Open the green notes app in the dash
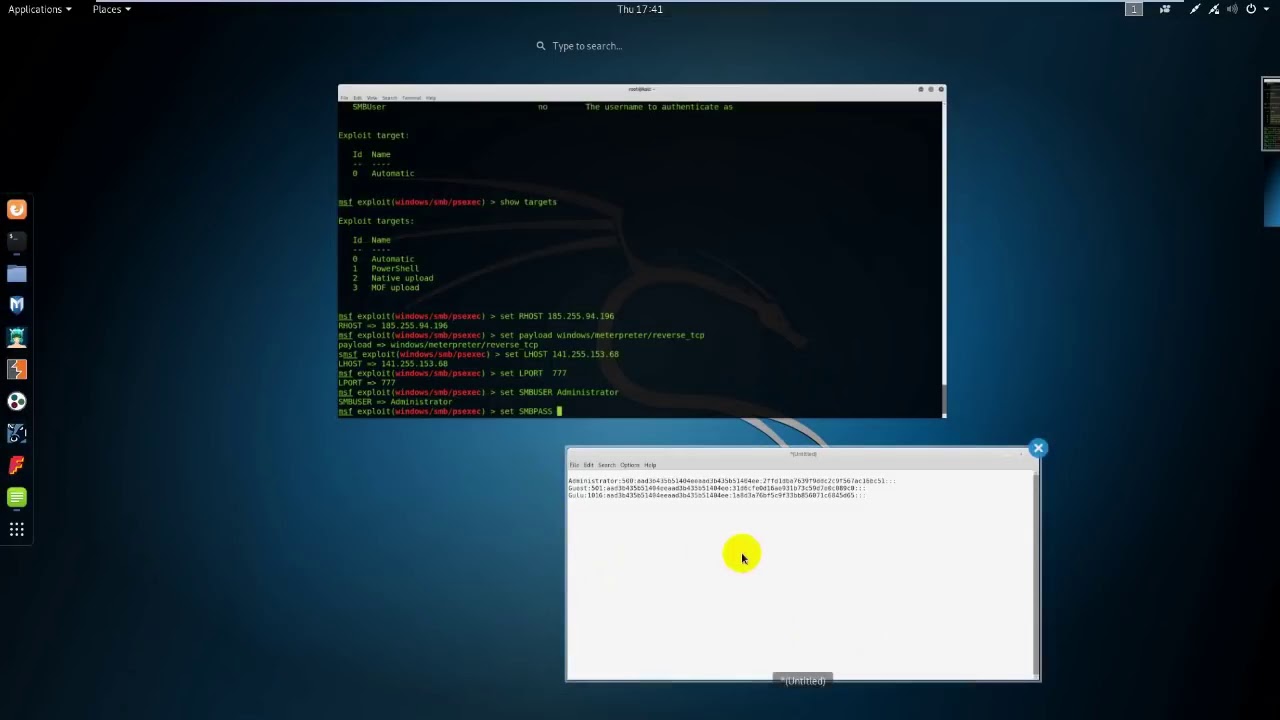The width and height of the screenshot is (1280, 720). tap(17, 497)
